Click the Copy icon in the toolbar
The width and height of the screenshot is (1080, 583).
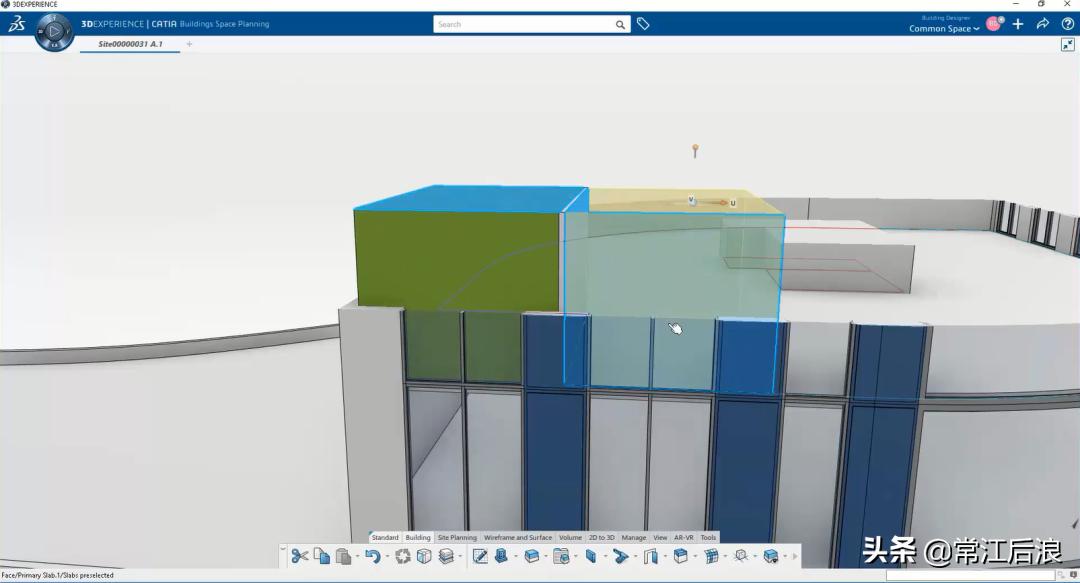point(322,557)
